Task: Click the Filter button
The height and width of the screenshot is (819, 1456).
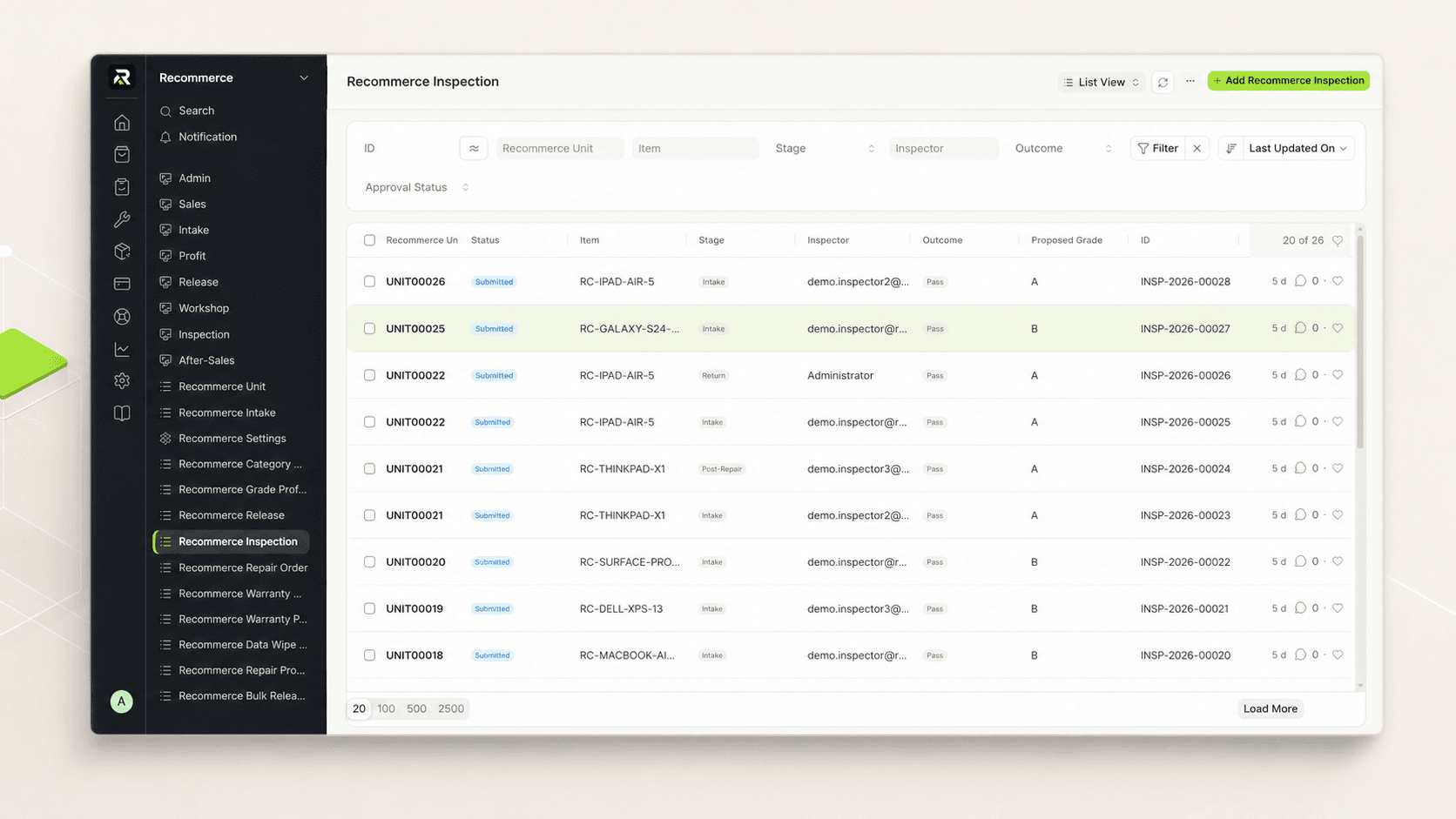Action: [1157, 148]
